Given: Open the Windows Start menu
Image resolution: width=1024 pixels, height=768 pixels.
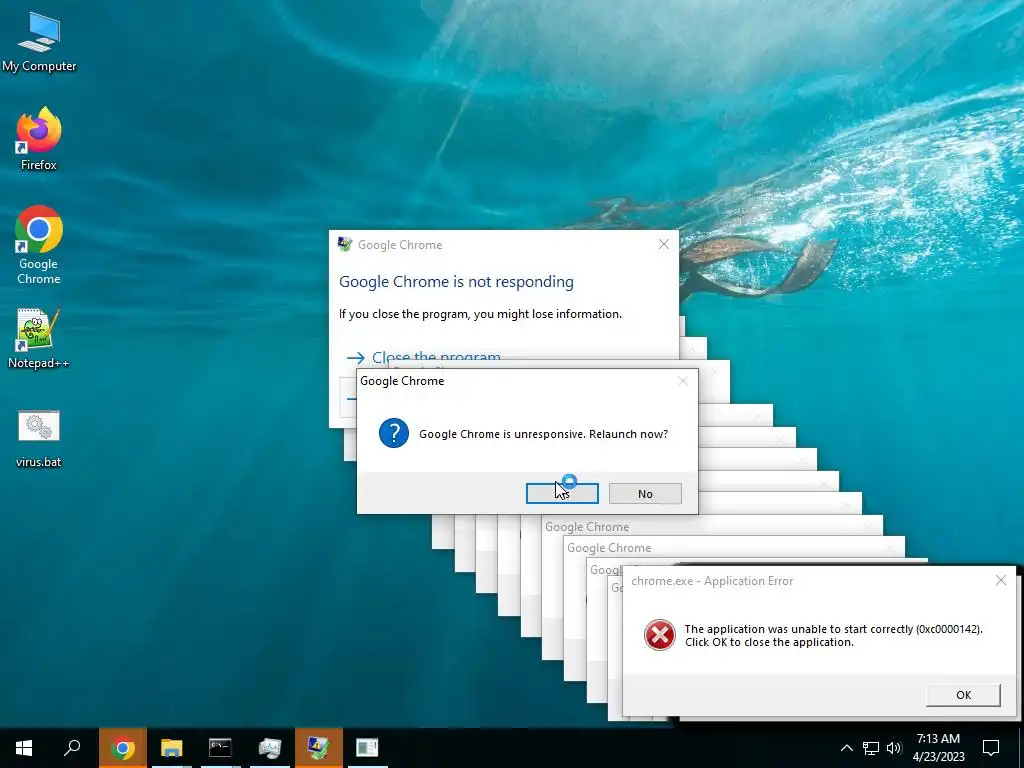Looking at the screenshot, I should 24,748.
